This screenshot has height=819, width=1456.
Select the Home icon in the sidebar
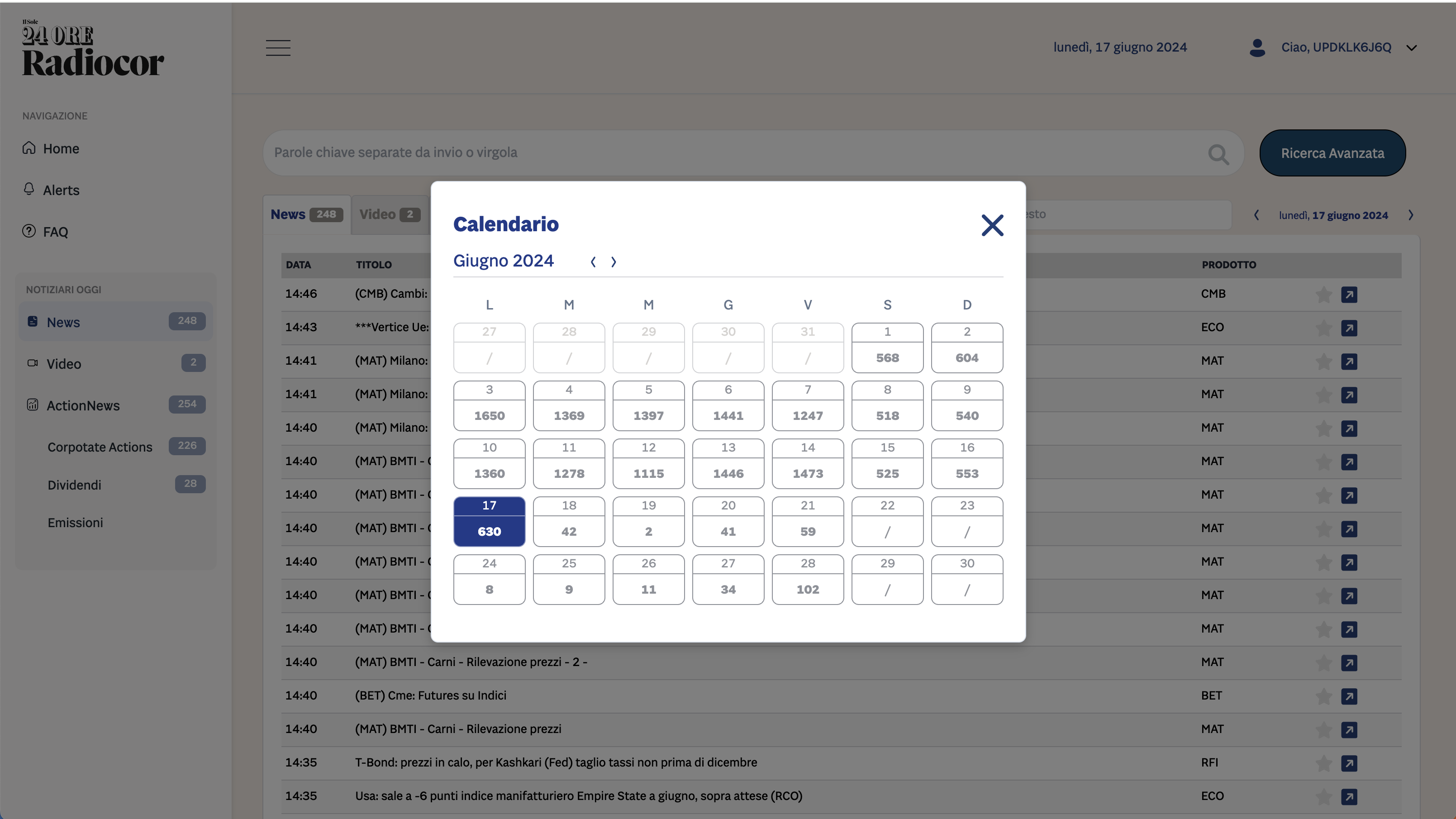pos(29,148)
